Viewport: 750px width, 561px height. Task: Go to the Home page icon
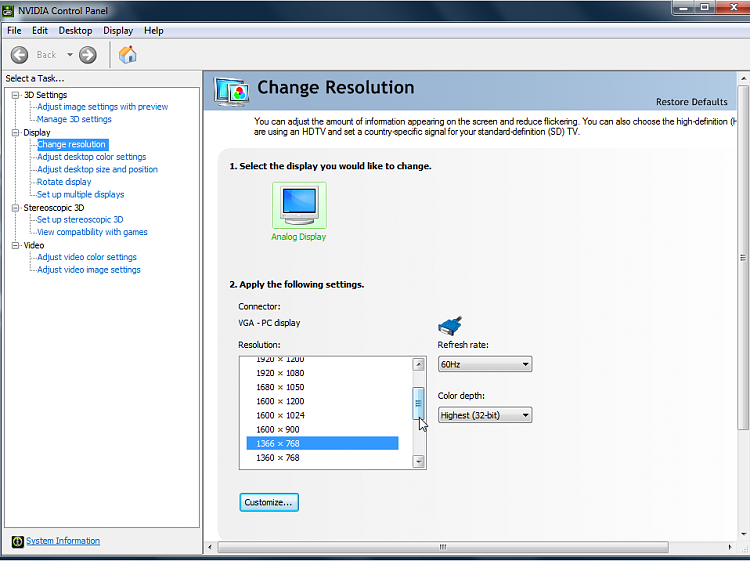click(128, 55)
